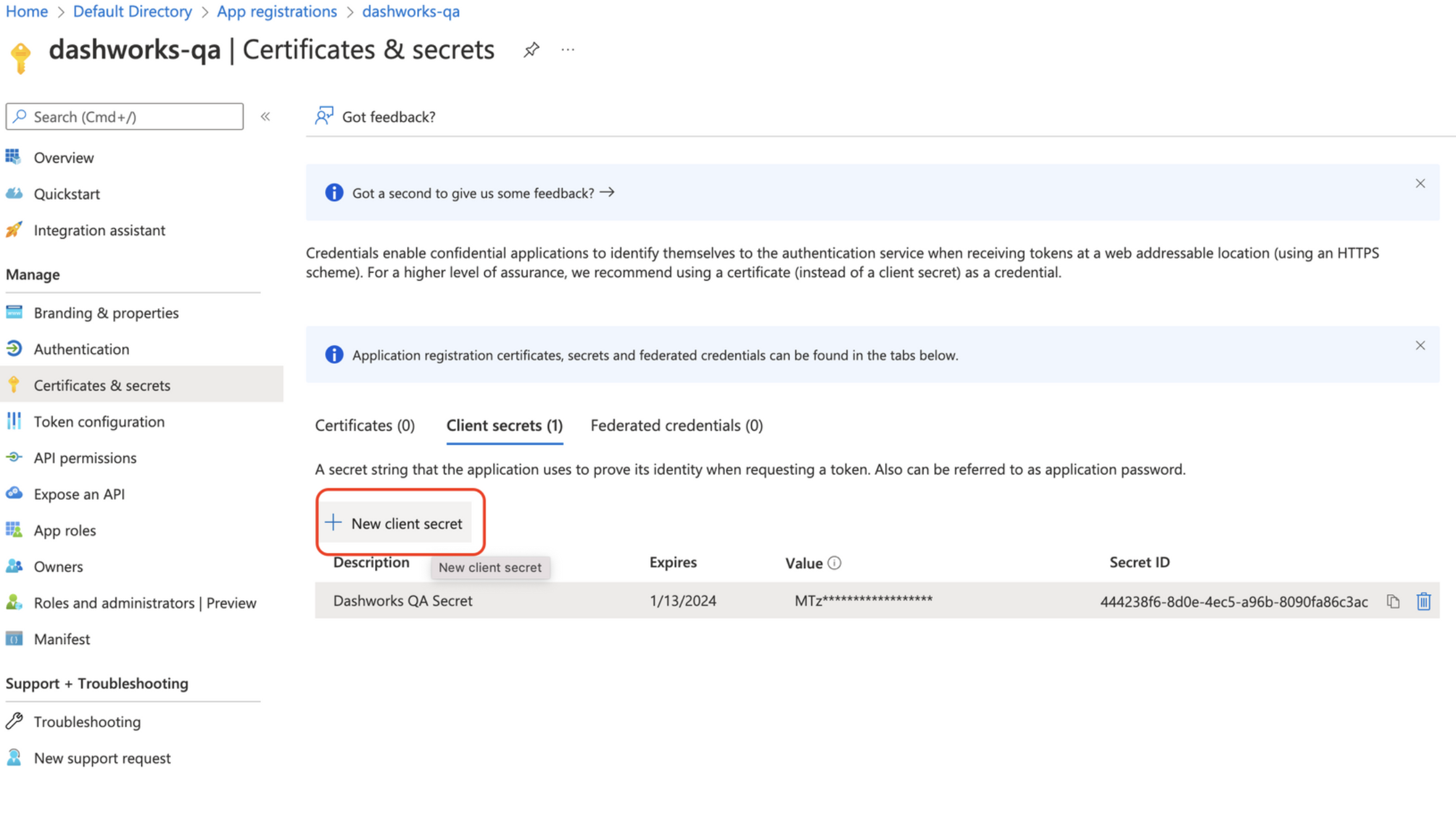
Task: Pin the dashworks-qa page
Action: [531, 50]
